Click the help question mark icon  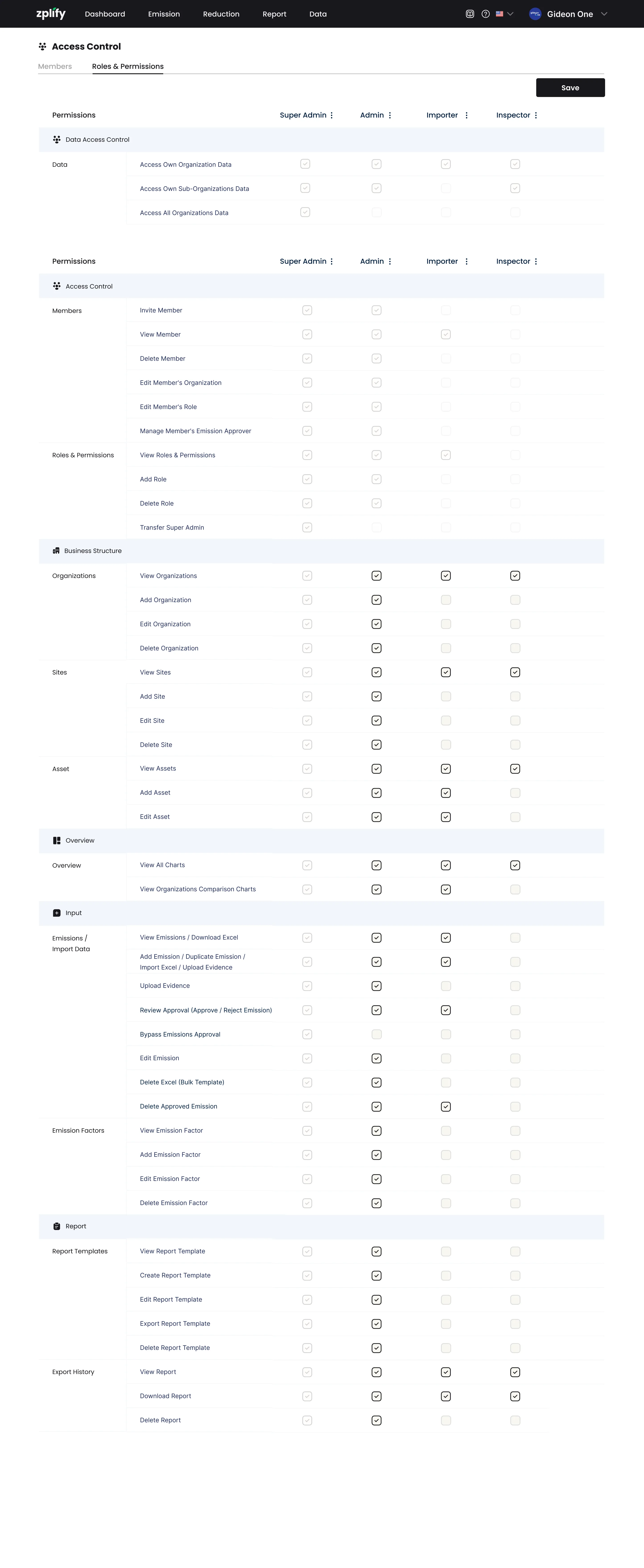tap(486, 14)
